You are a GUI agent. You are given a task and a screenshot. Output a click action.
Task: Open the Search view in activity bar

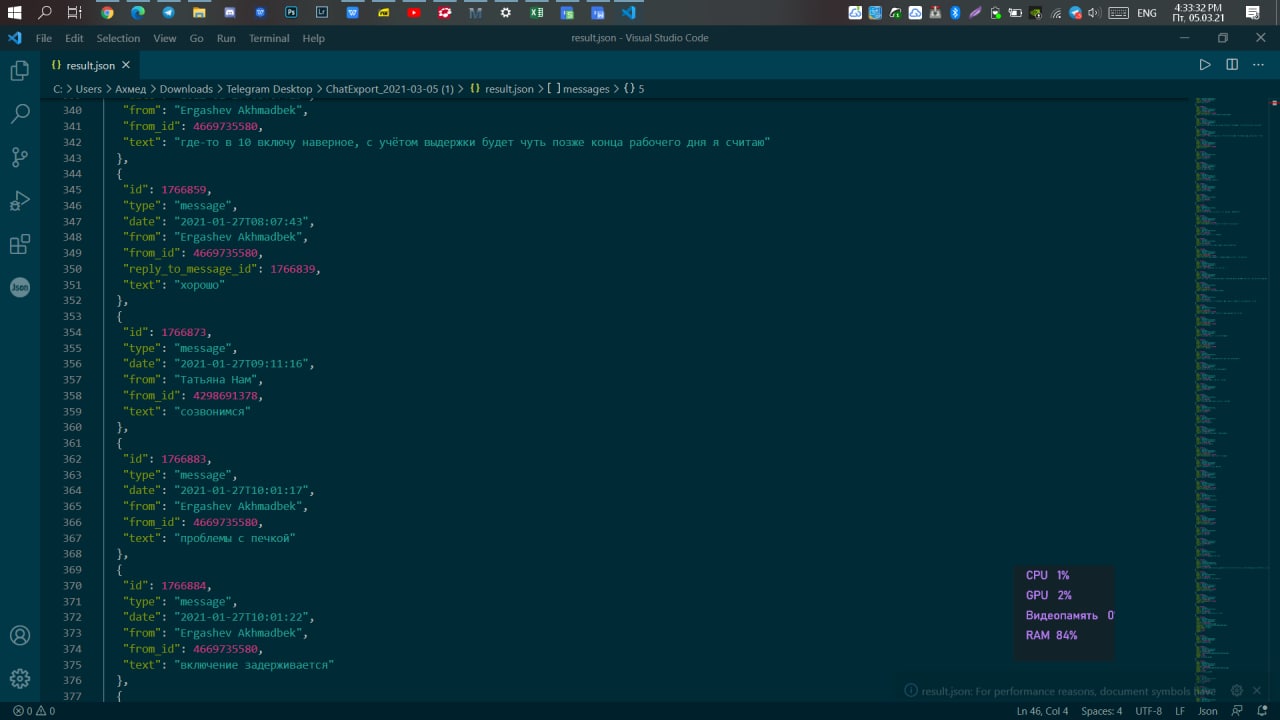[x=19, y=114]
